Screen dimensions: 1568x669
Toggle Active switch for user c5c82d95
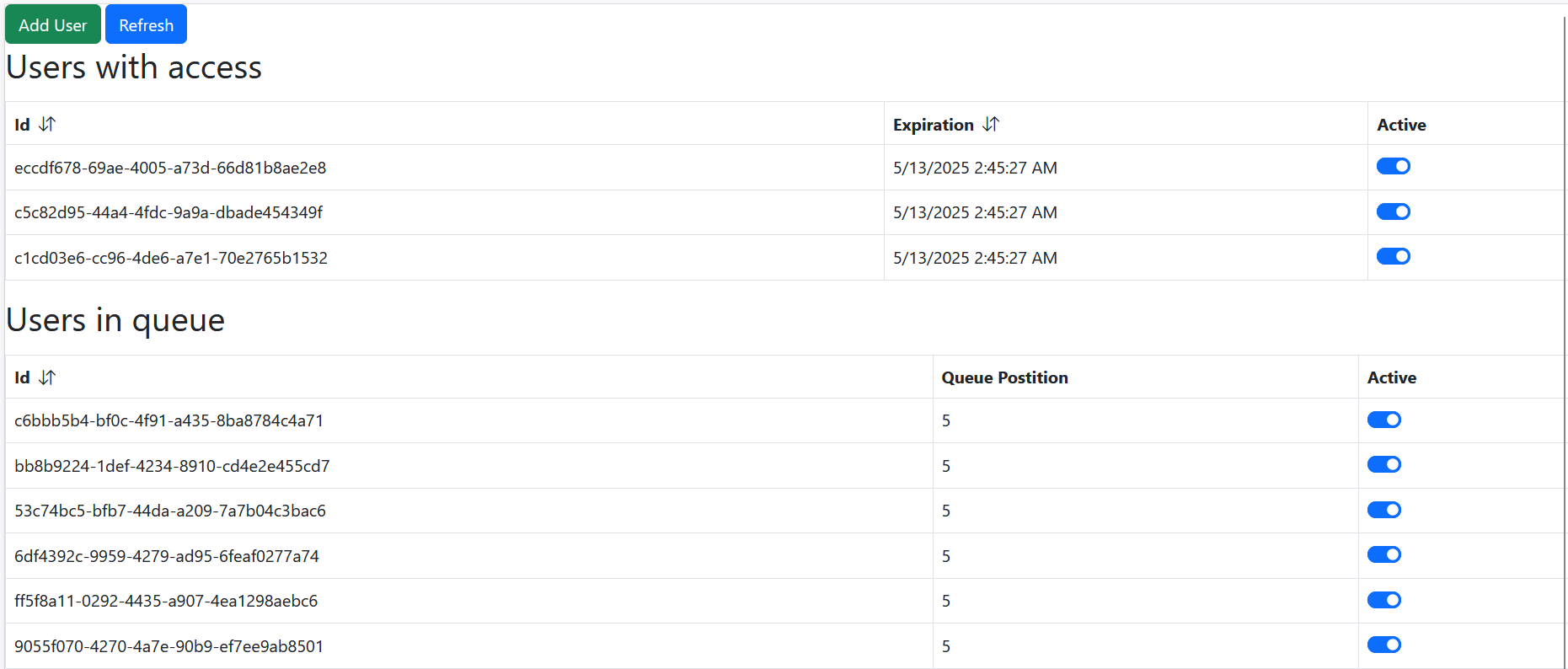1393,211
